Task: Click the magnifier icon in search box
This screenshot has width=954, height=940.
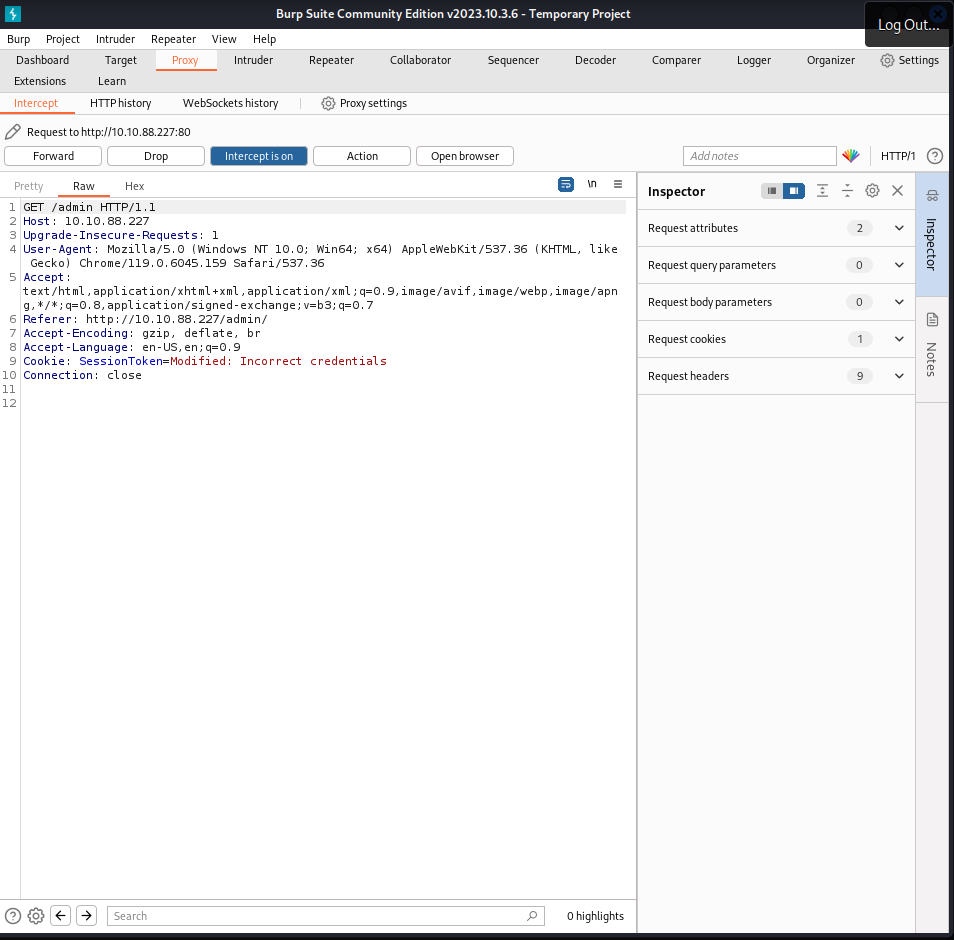Action: 532,916
